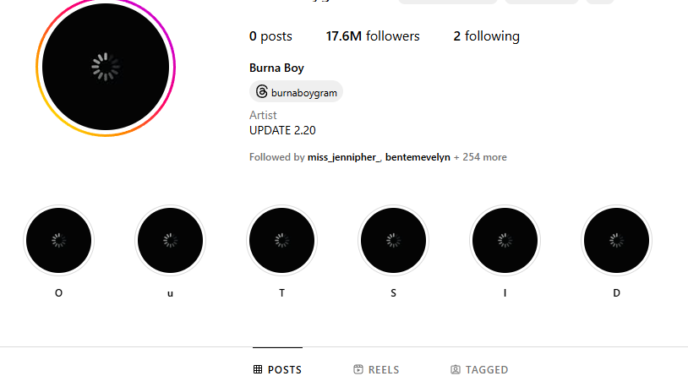
Task: View the 2 following list
Action: tap(486, 36)
